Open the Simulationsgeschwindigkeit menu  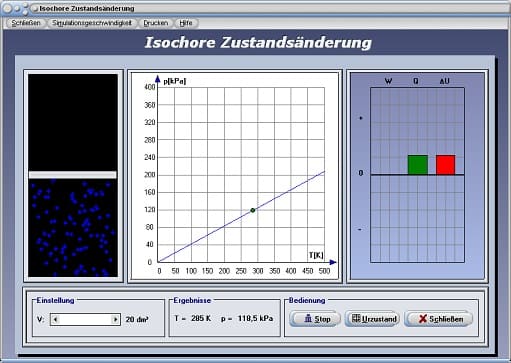[92, 23]
